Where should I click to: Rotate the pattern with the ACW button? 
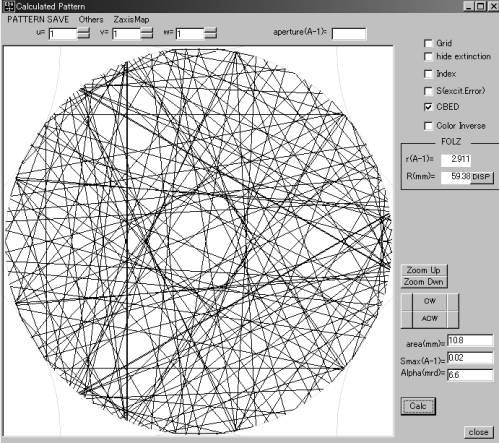coord(430,319)
